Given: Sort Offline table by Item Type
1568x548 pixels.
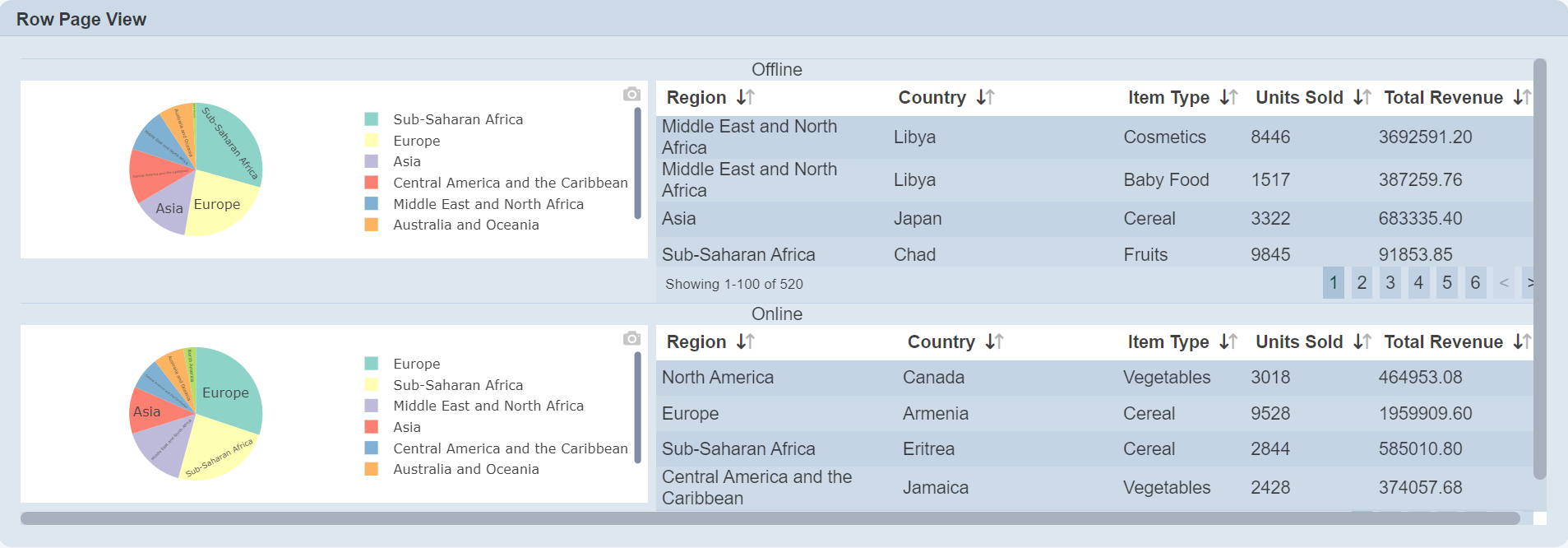Looking at the screenshot, I should click(1228, 98).
